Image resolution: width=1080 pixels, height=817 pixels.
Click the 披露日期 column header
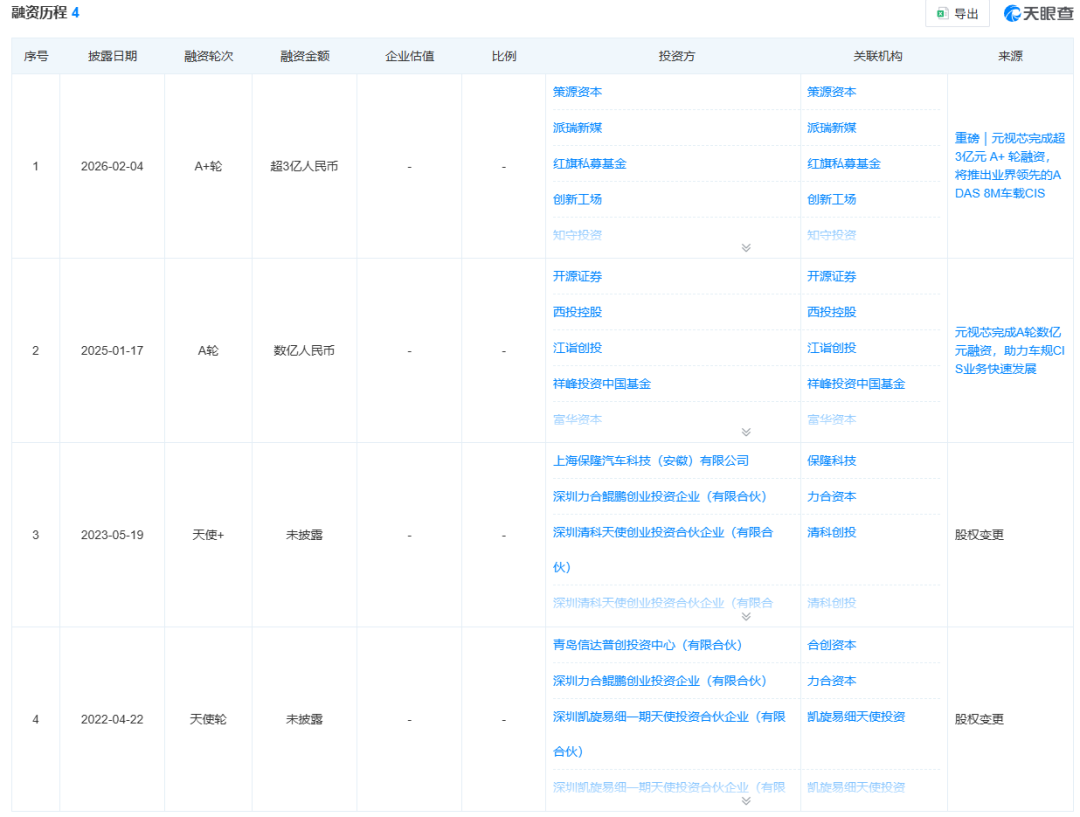pyautogui.click(x=112, y=56)
